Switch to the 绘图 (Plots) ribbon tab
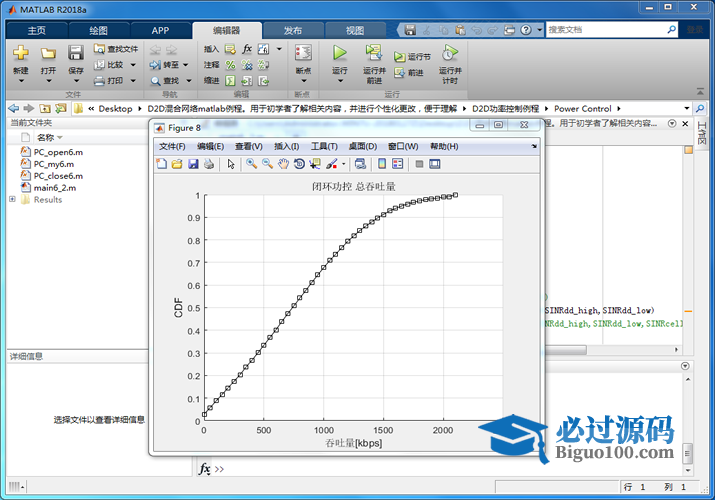715x500 pixels. tap(98, 30)
